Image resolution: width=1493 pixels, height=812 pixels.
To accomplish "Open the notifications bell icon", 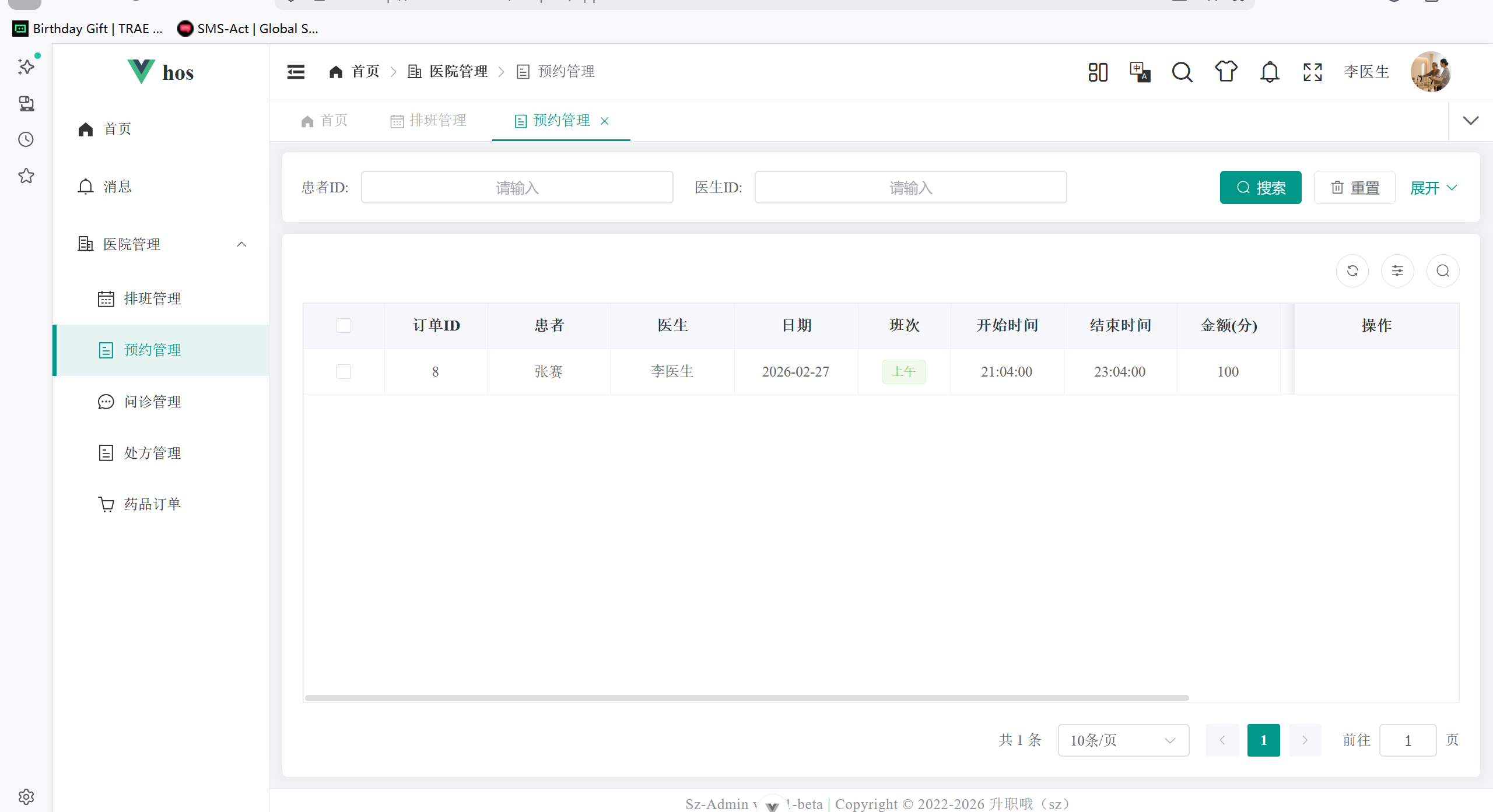I will [x=1270, y=72].
